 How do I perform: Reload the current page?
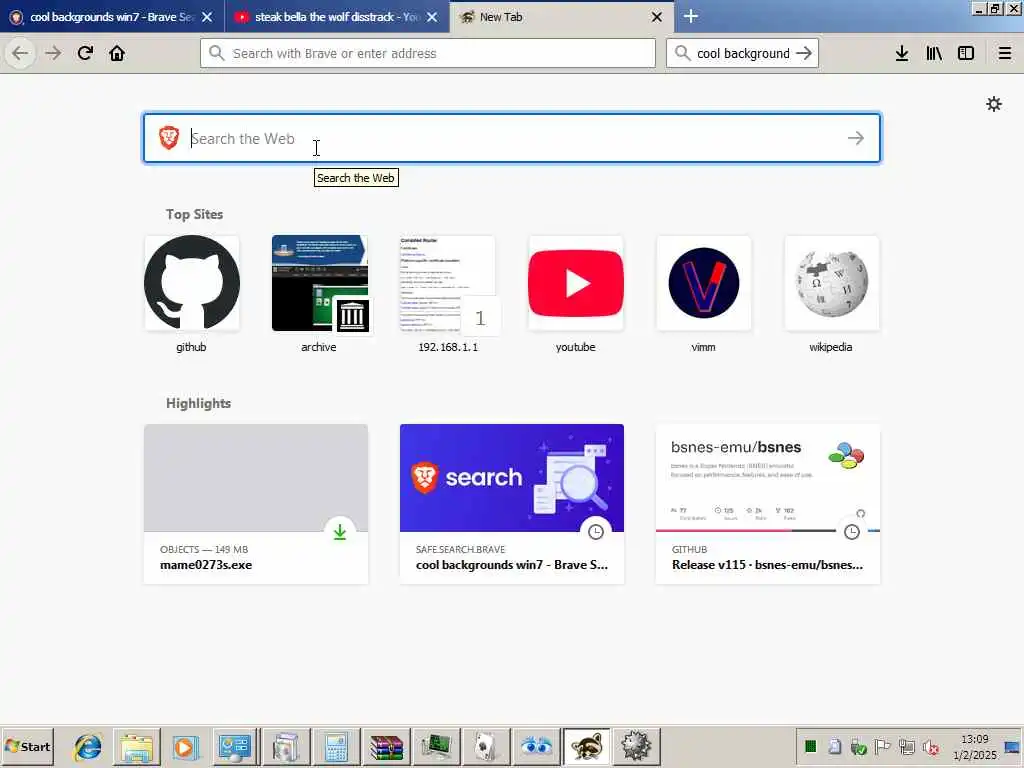tap(85, 53)
